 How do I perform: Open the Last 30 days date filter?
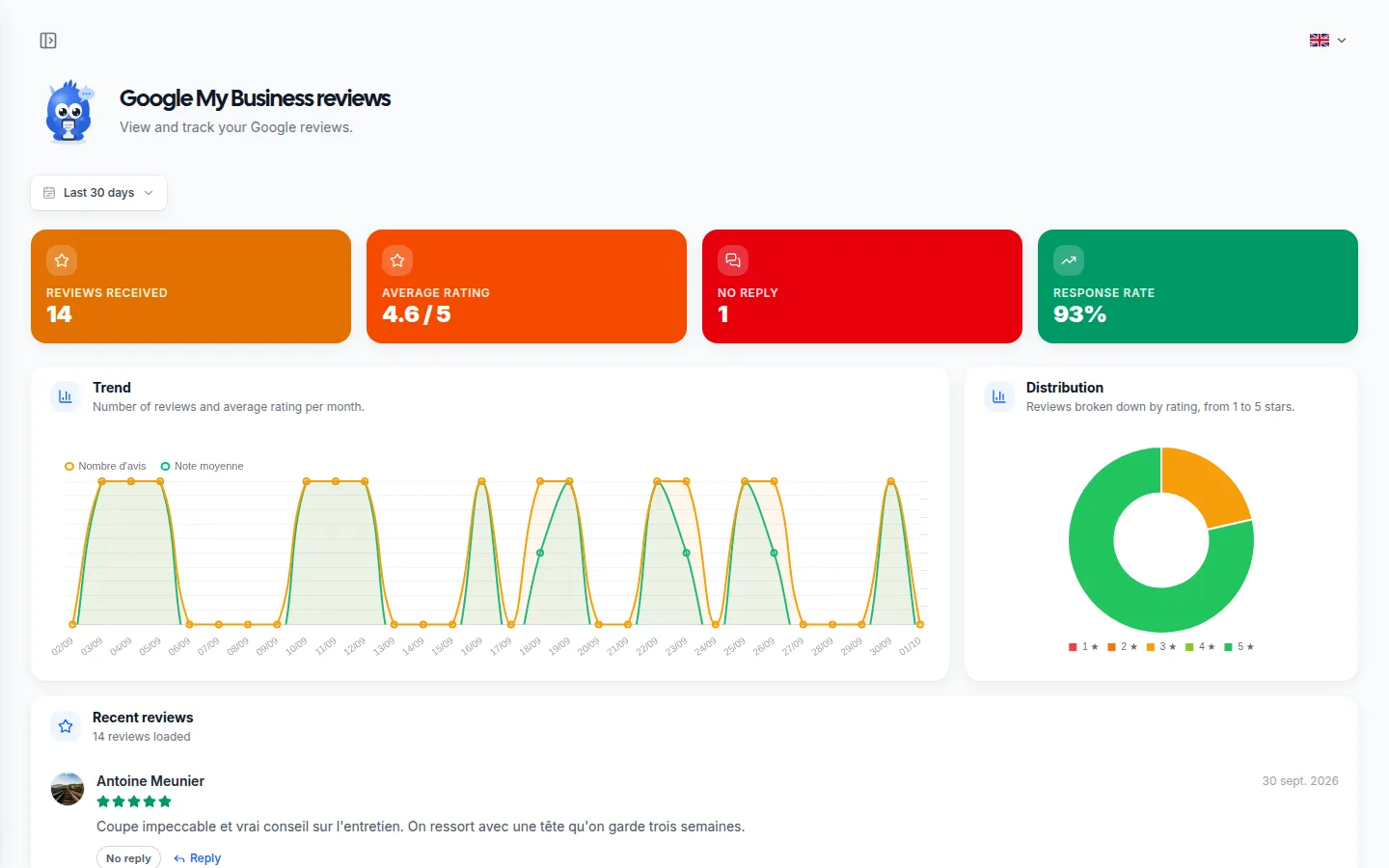pyautogui.click(x=98, y=193)
